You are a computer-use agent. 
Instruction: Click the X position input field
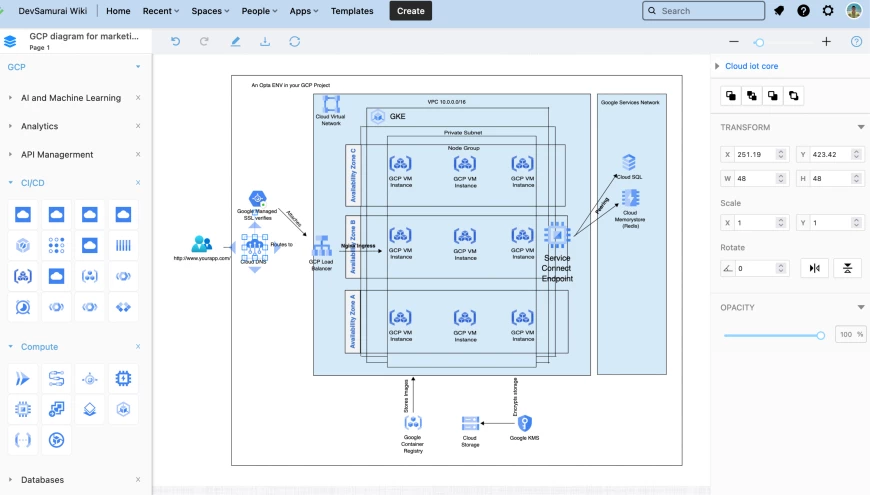pos(754,154)
